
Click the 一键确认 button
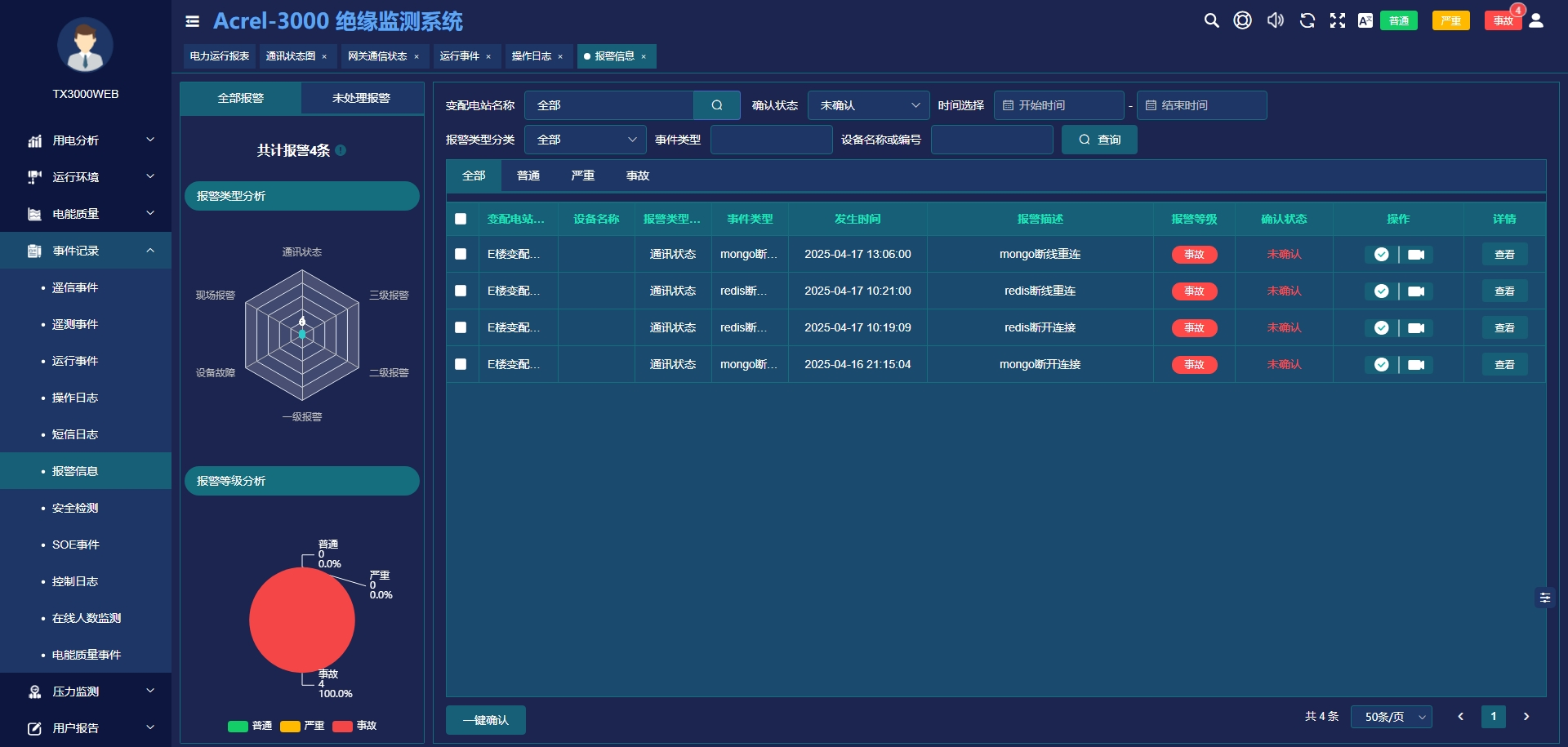click(x=485, y=720)
